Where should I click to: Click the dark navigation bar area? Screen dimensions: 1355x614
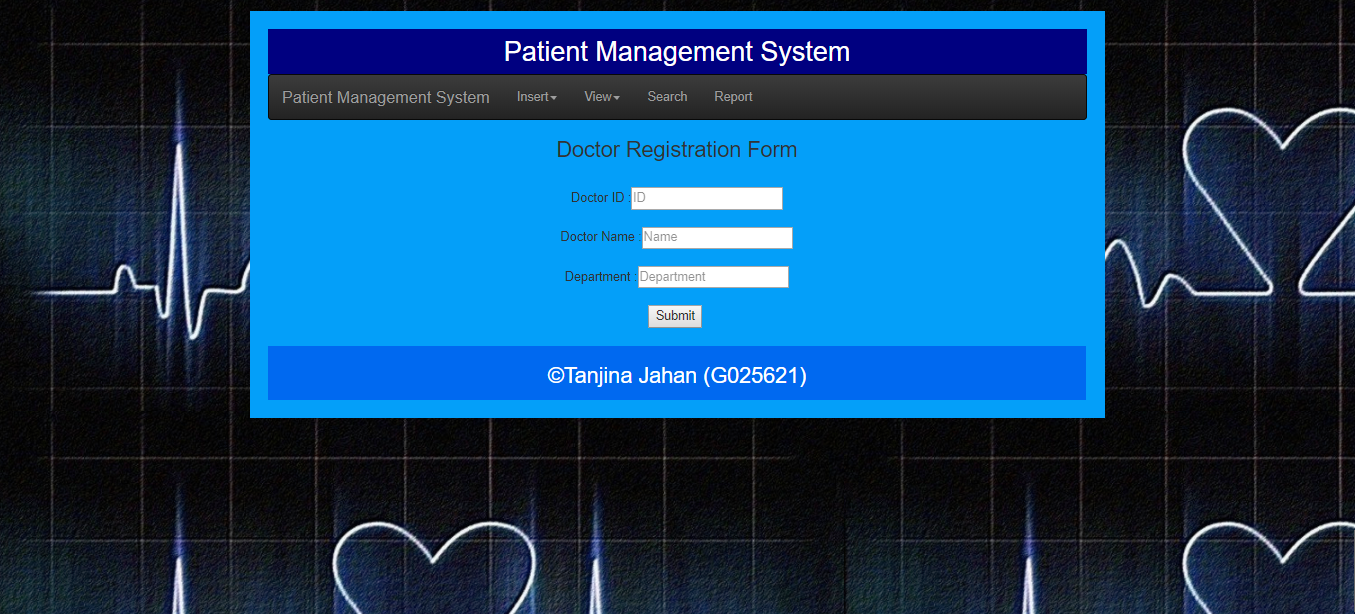pyautogui.click(x=900, y=96)
